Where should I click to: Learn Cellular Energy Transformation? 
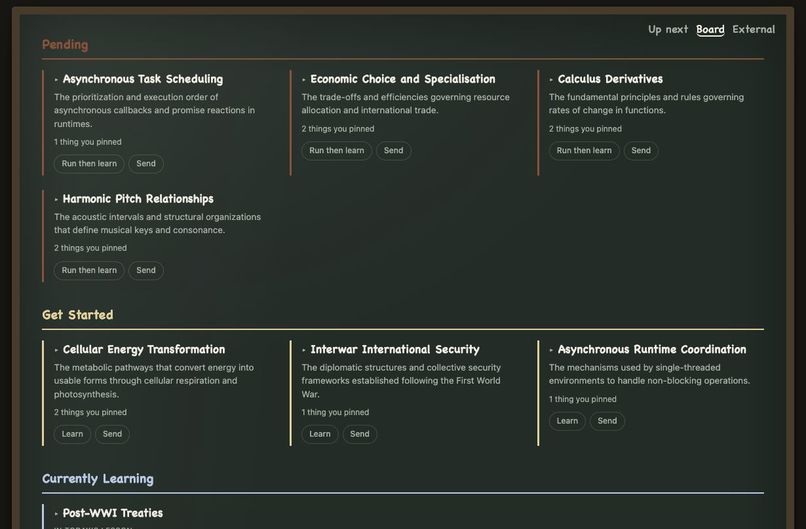[x=72, y=434]
